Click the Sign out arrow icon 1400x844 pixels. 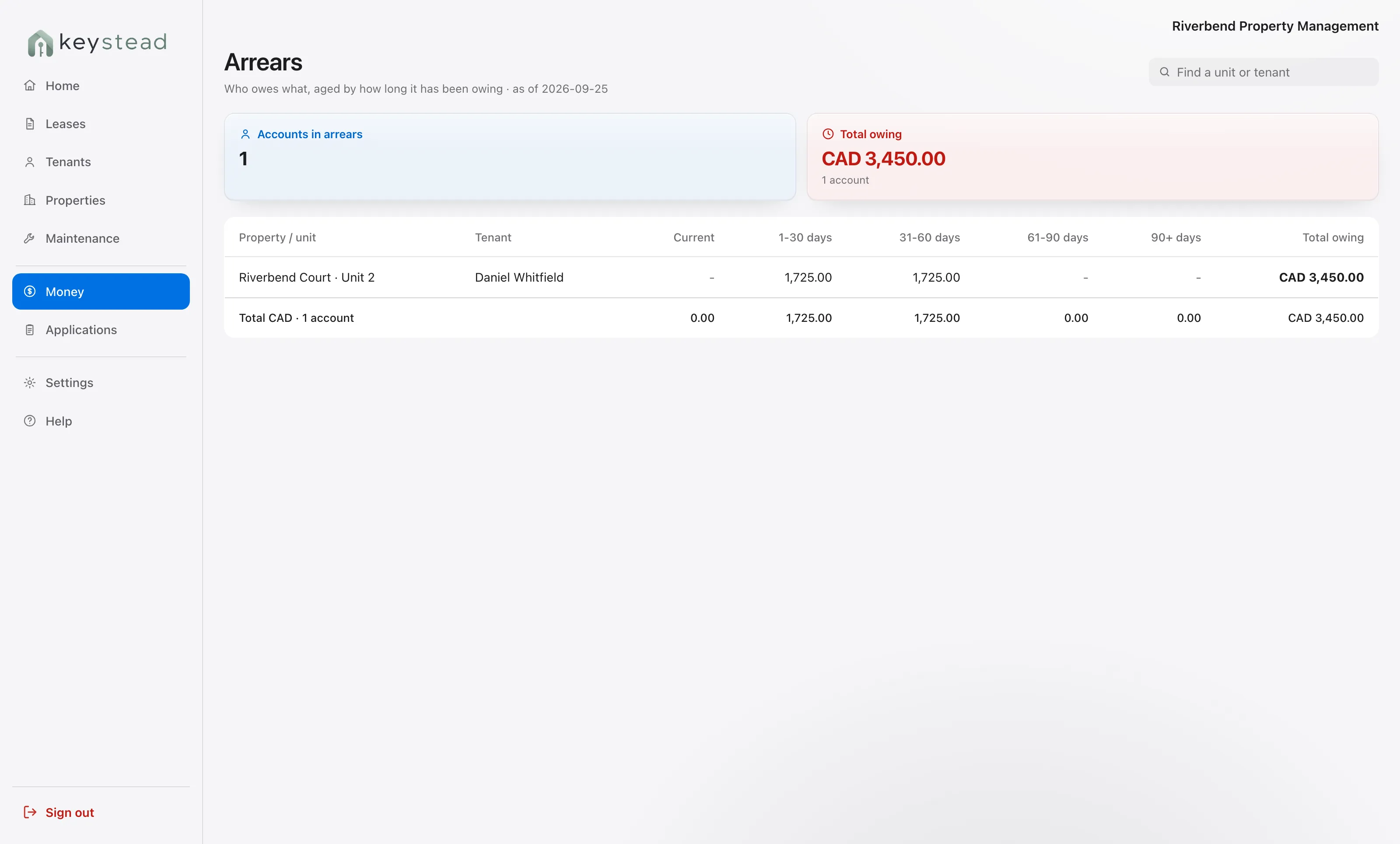tap(30, 812)
